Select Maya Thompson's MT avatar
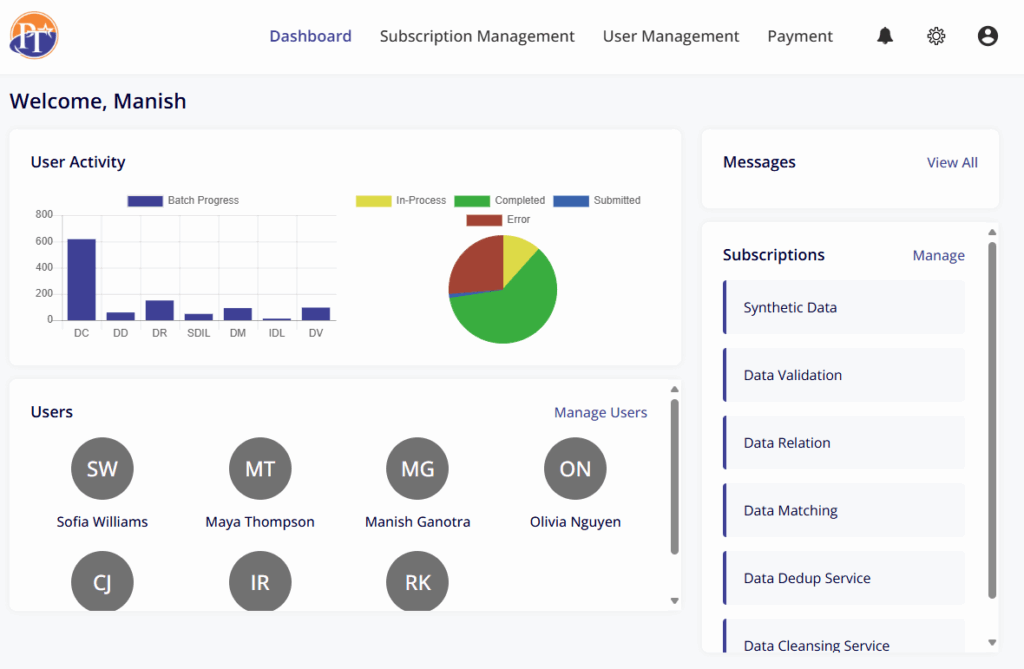This screenshot has height=669, width=1024. pos(260,469)
